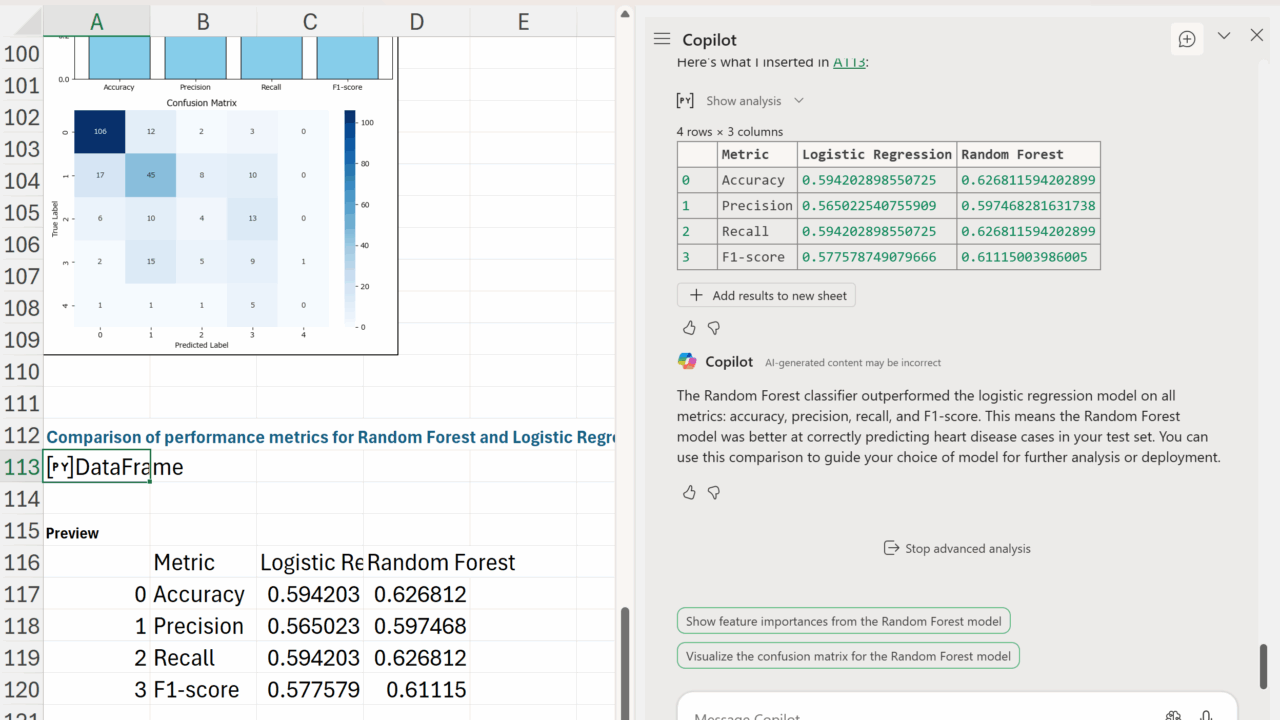This screenshot has height=720, width=1280.
Task: Click the Copilot pane vertical scrollbar thumb
Action: (1263, 666)
